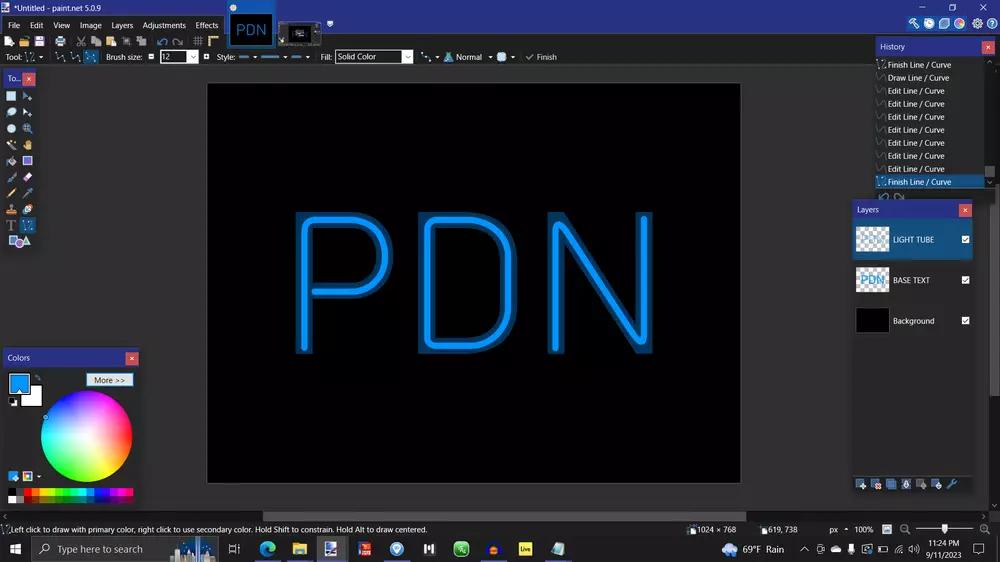Select the Lasso Select tool
Screen dimensions: 1000x562
[x=11, y=112]
